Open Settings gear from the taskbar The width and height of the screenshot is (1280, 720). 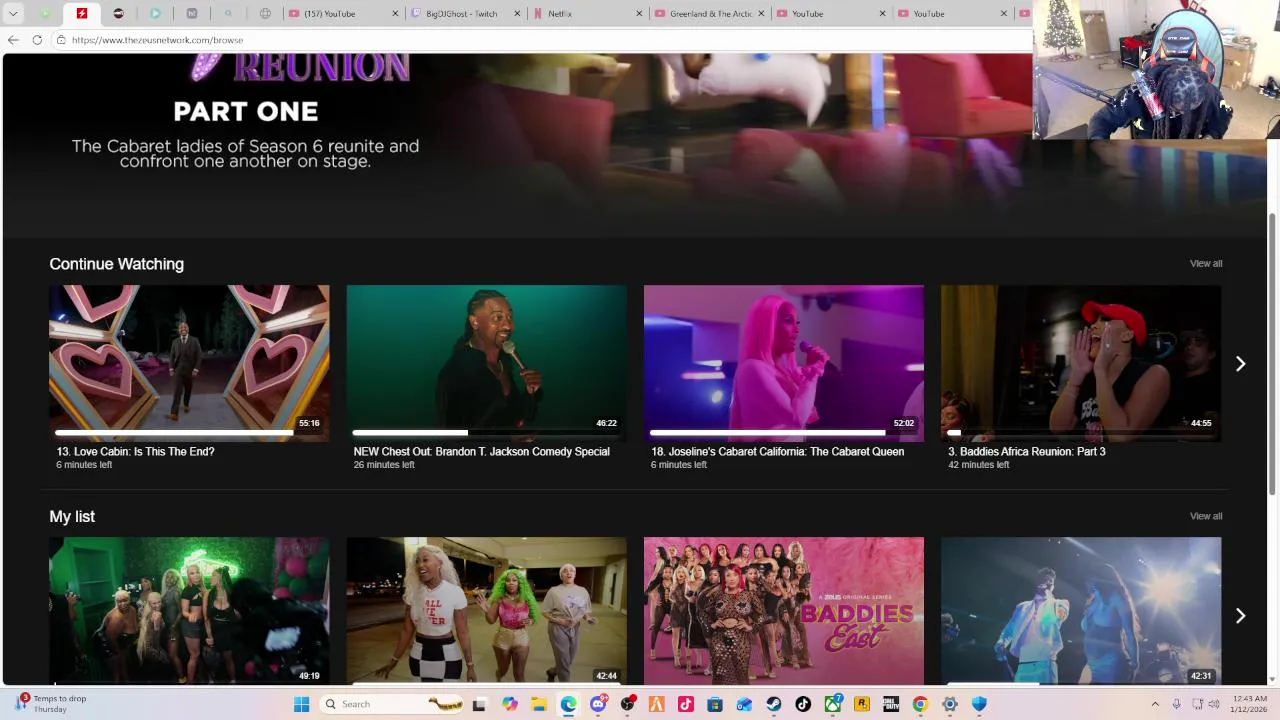coord(950,704)
